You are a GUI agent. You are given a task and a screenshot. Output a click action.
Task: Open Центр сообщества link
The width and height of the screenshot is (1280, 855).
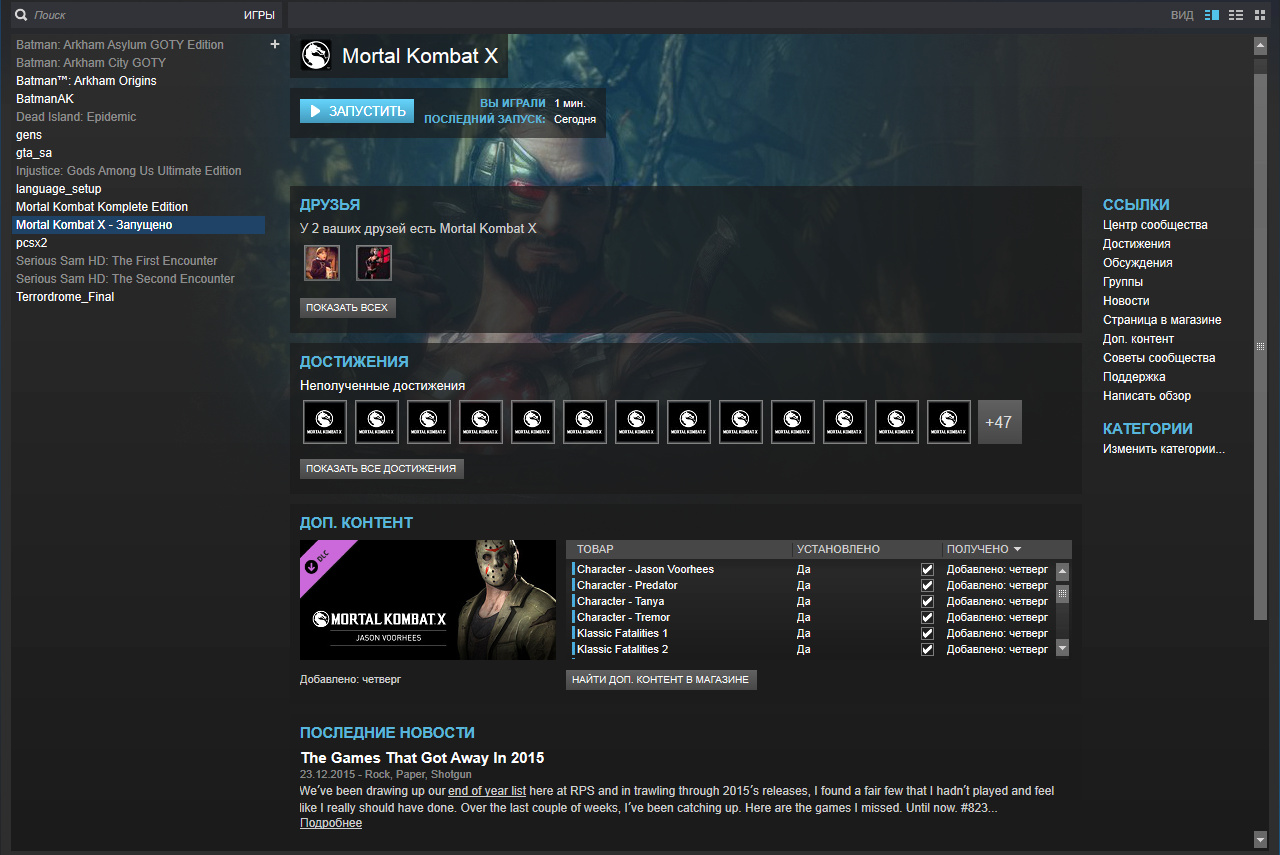(x=1155, y=225)
